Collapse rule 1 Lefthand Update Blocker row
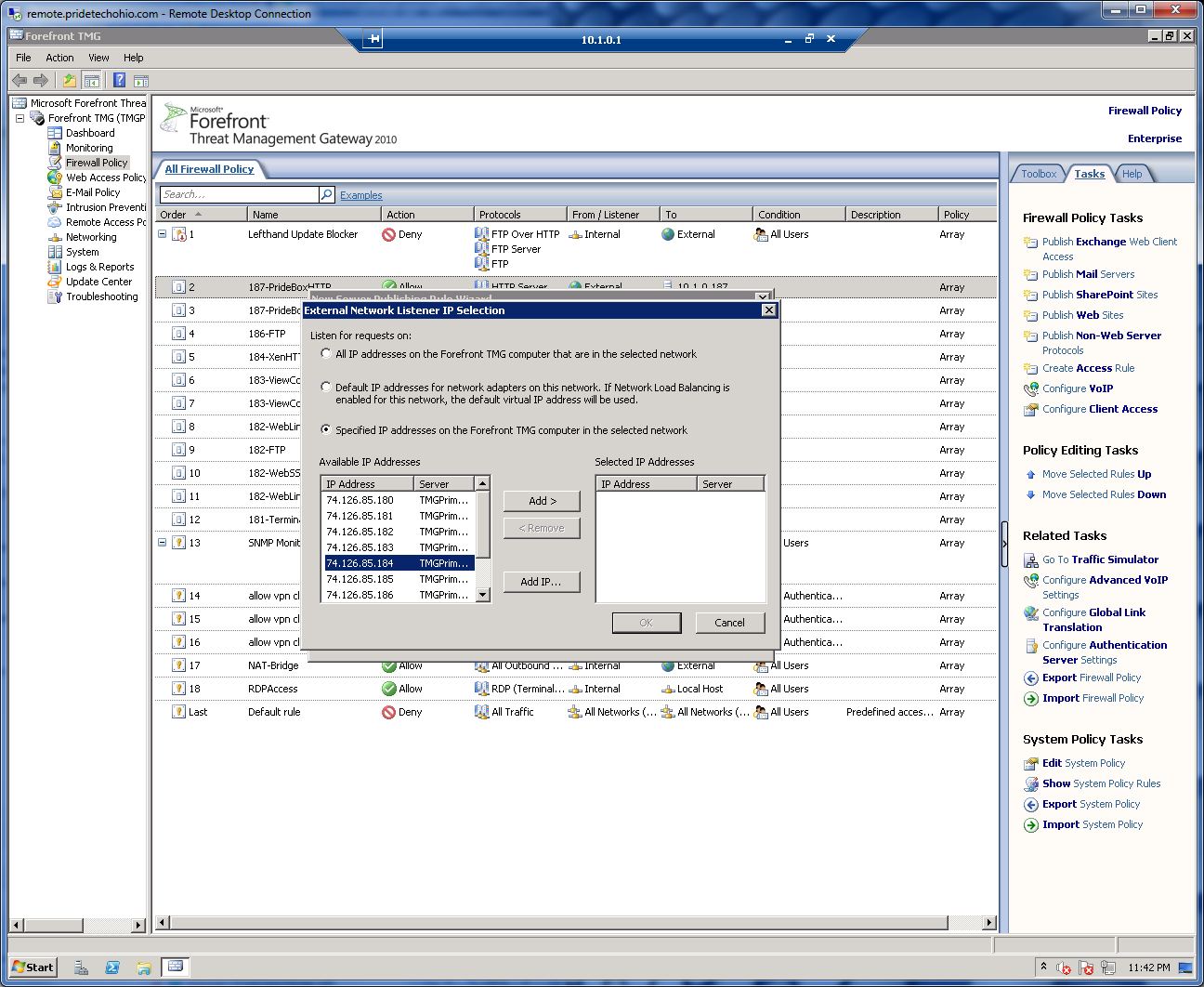Image resolution: width=1204 pixels, height=987 pixels. pos(163,234)
